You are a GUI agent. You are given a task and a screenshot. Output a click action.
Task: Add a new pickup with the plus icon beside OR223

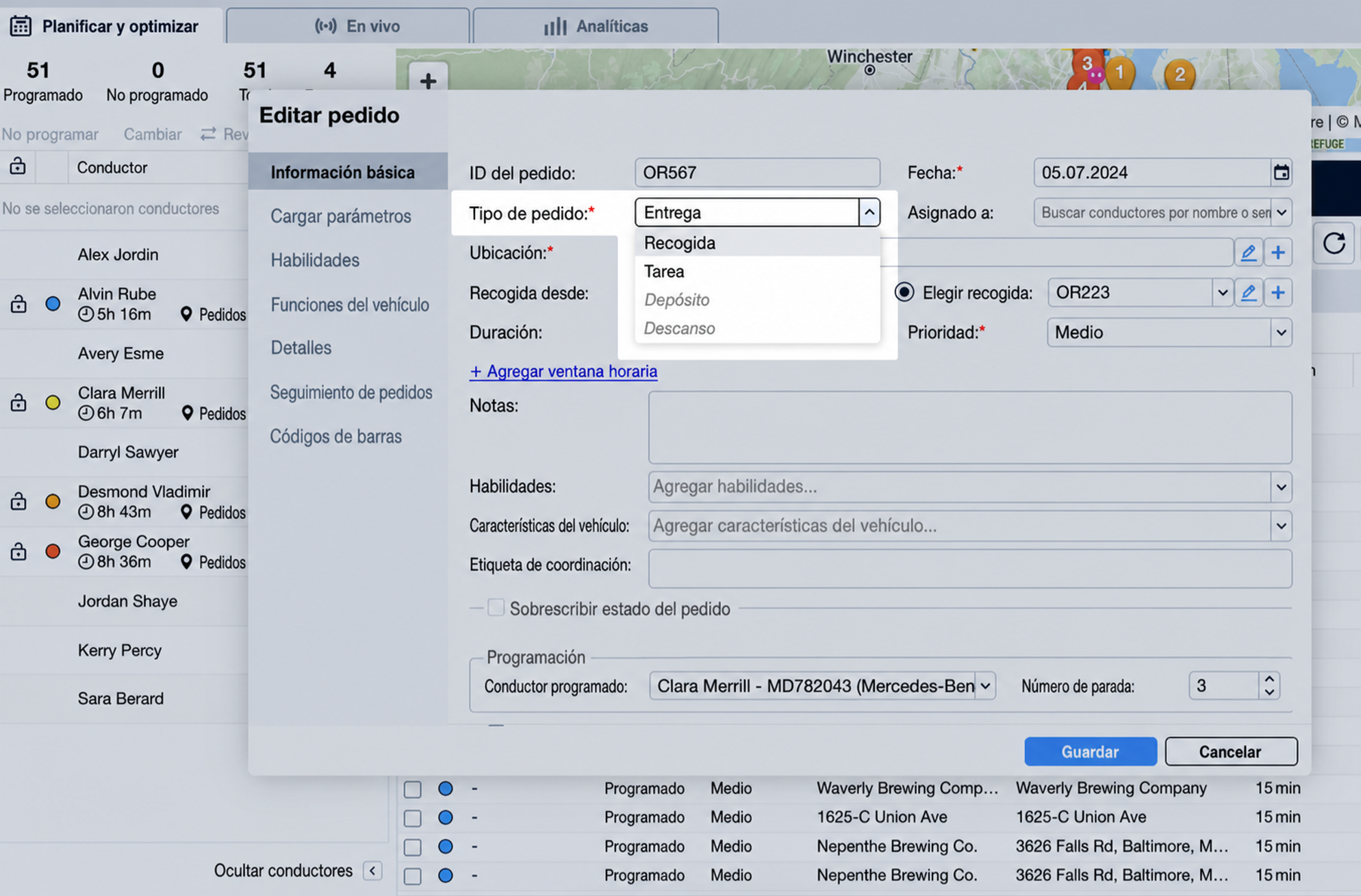click(1277, 293)
